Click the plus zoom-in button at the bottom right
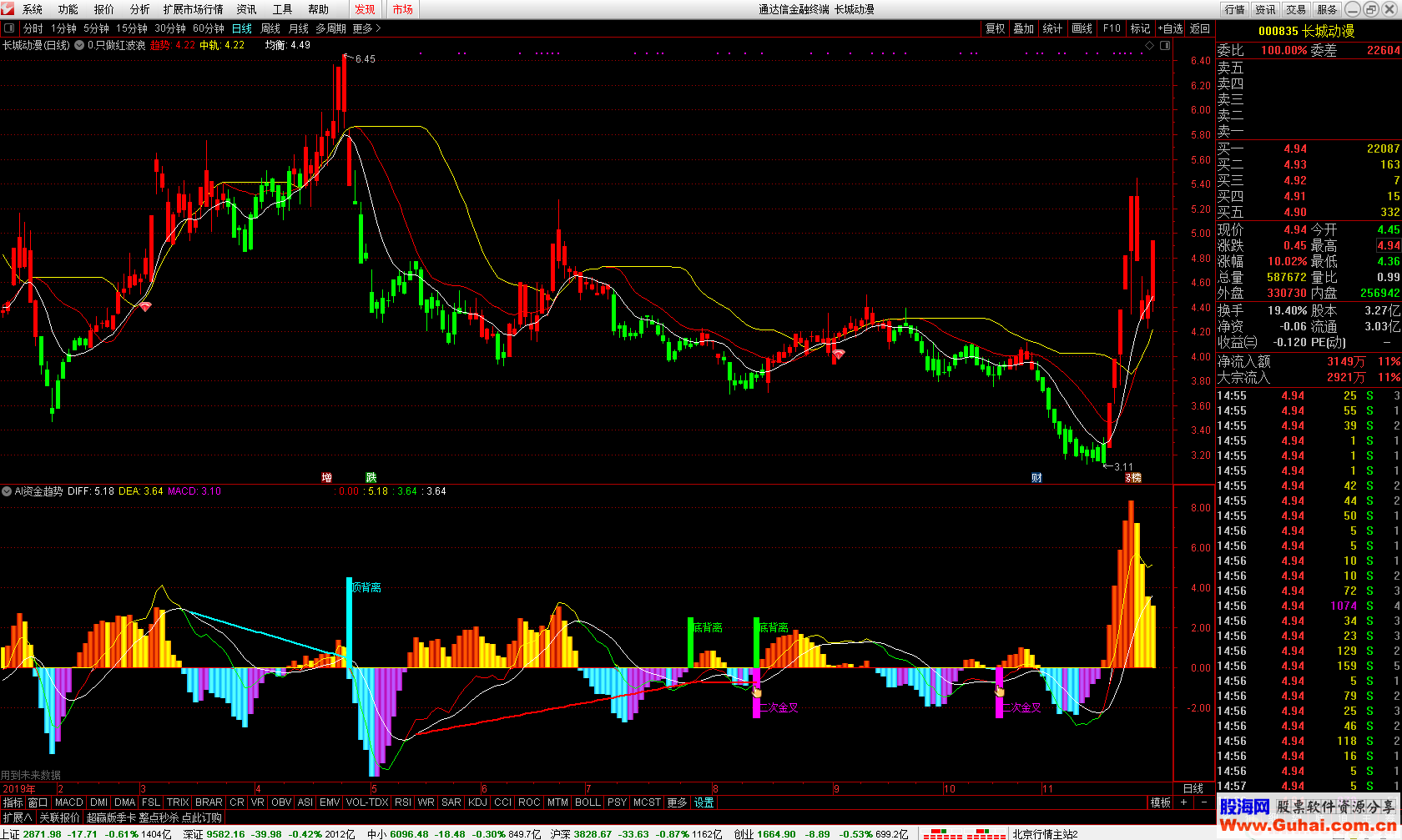Screen dimensions: 1402x840 [1183, 802]
